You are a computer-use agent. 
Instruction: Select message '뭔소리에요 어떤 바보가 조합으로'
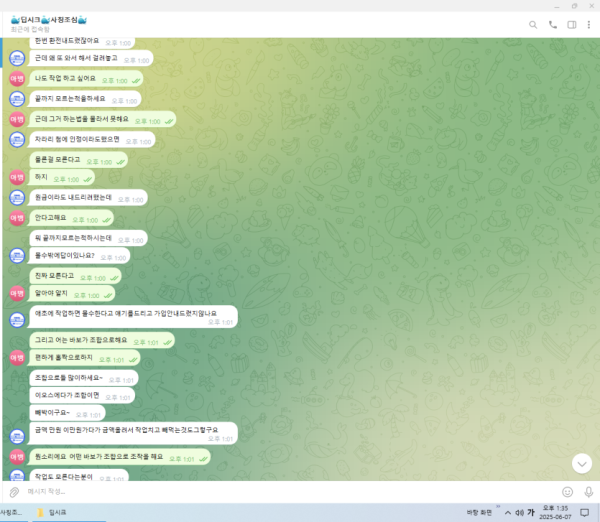click(120, 457)
